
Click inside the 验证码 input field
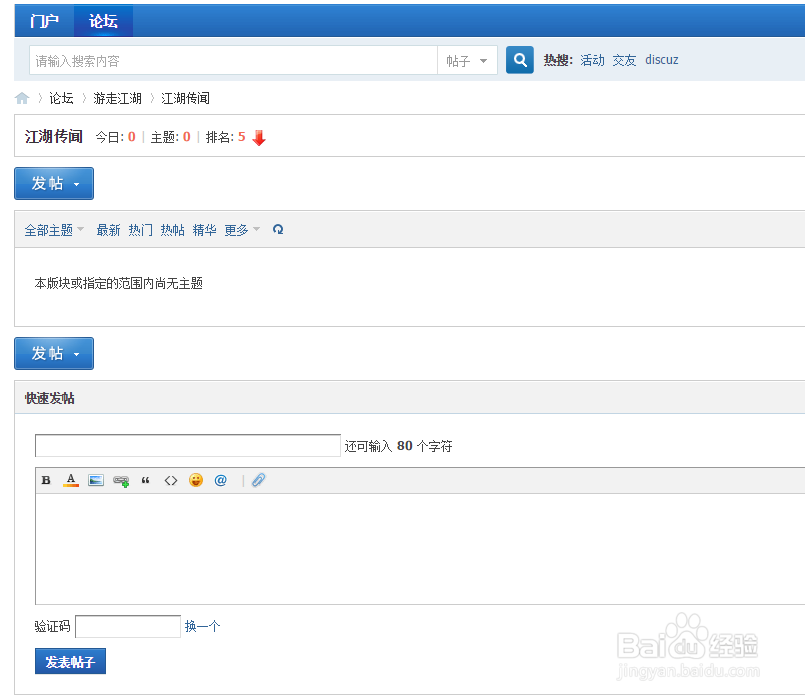click(127, 626)
